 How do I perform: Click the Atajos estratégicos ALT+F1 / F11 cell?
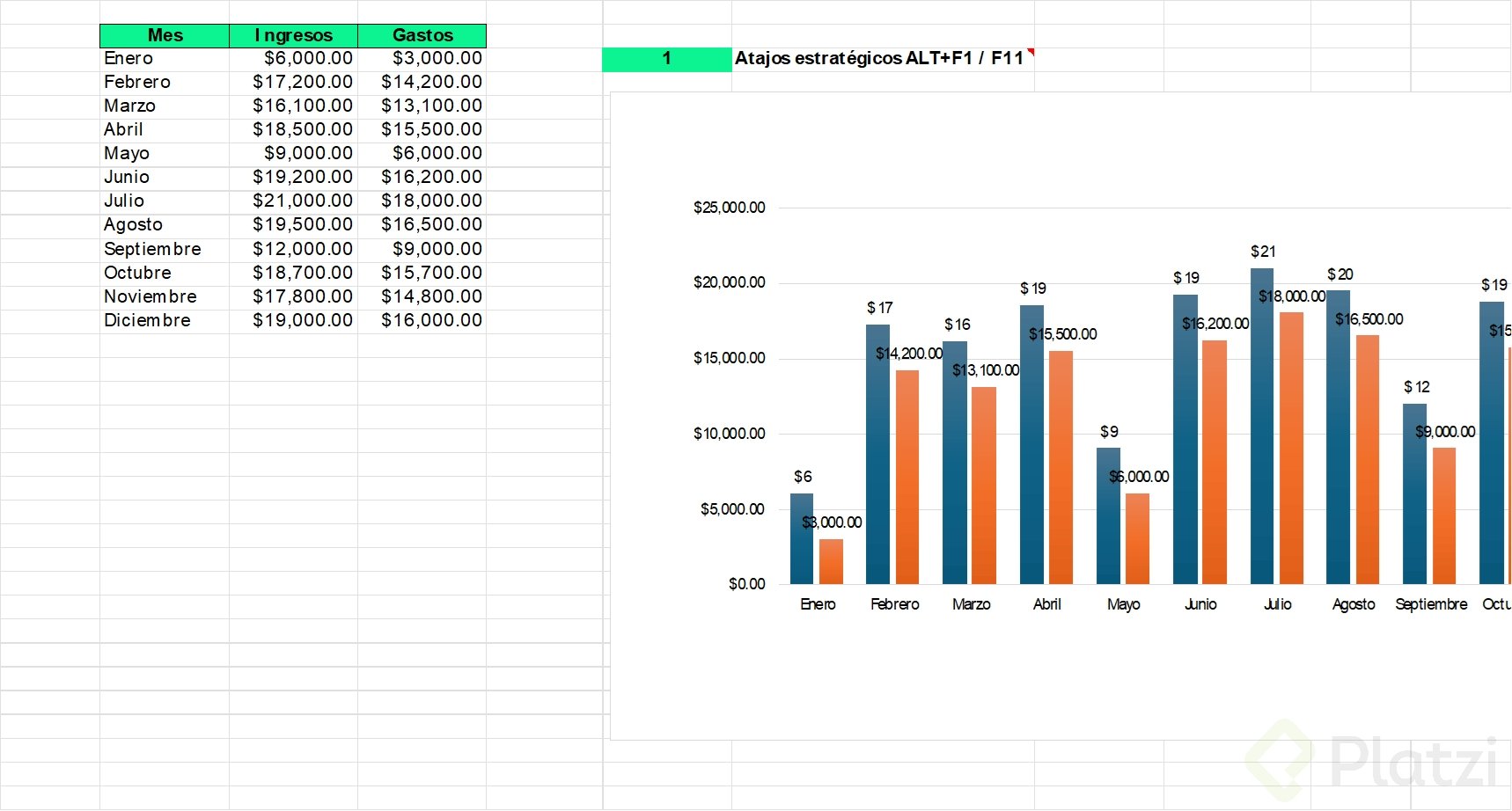point(883,59)
